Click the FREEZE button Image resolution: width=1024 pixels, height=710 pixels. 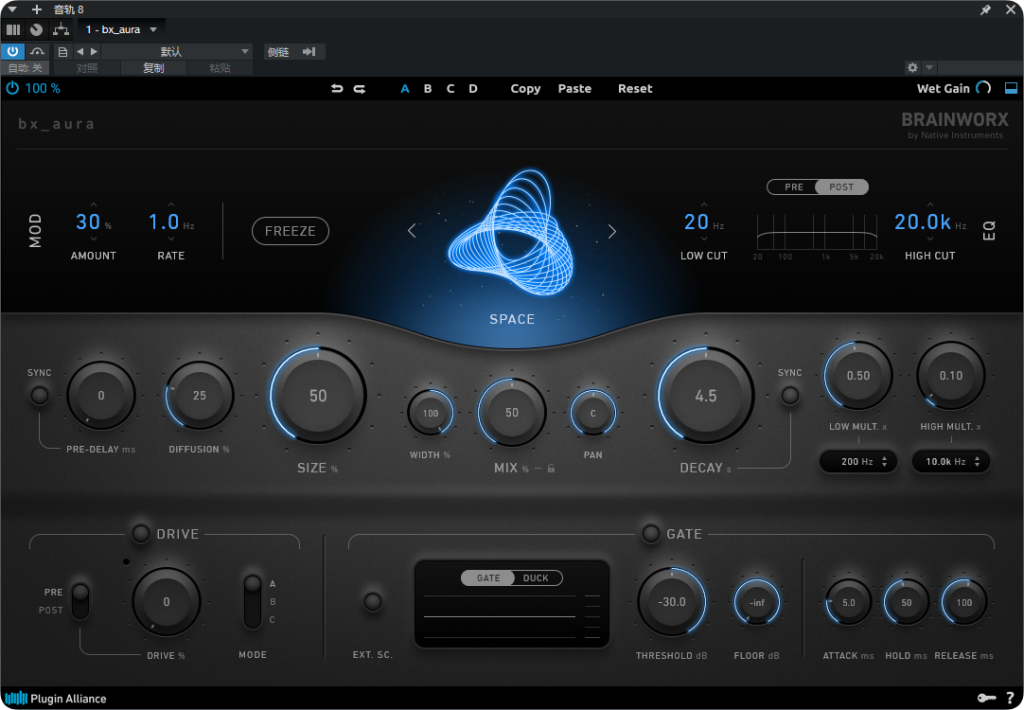point(291,231)
